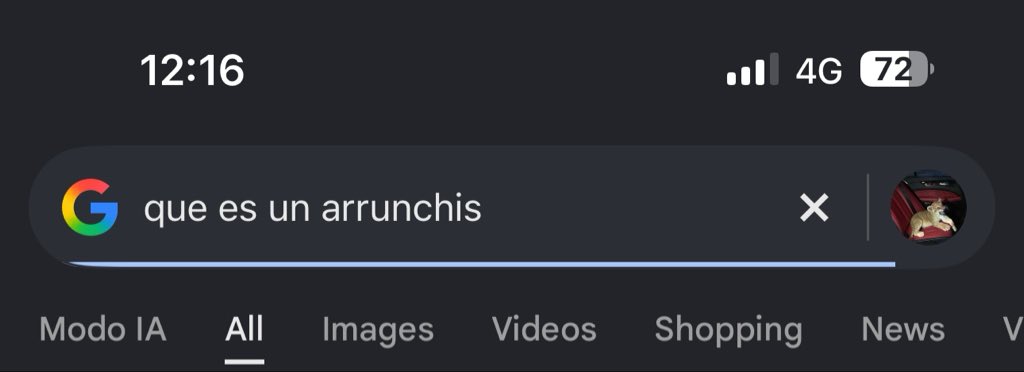Click the blue page loading progress bar
Screen dimensions: 1024x372
(482, 264)
